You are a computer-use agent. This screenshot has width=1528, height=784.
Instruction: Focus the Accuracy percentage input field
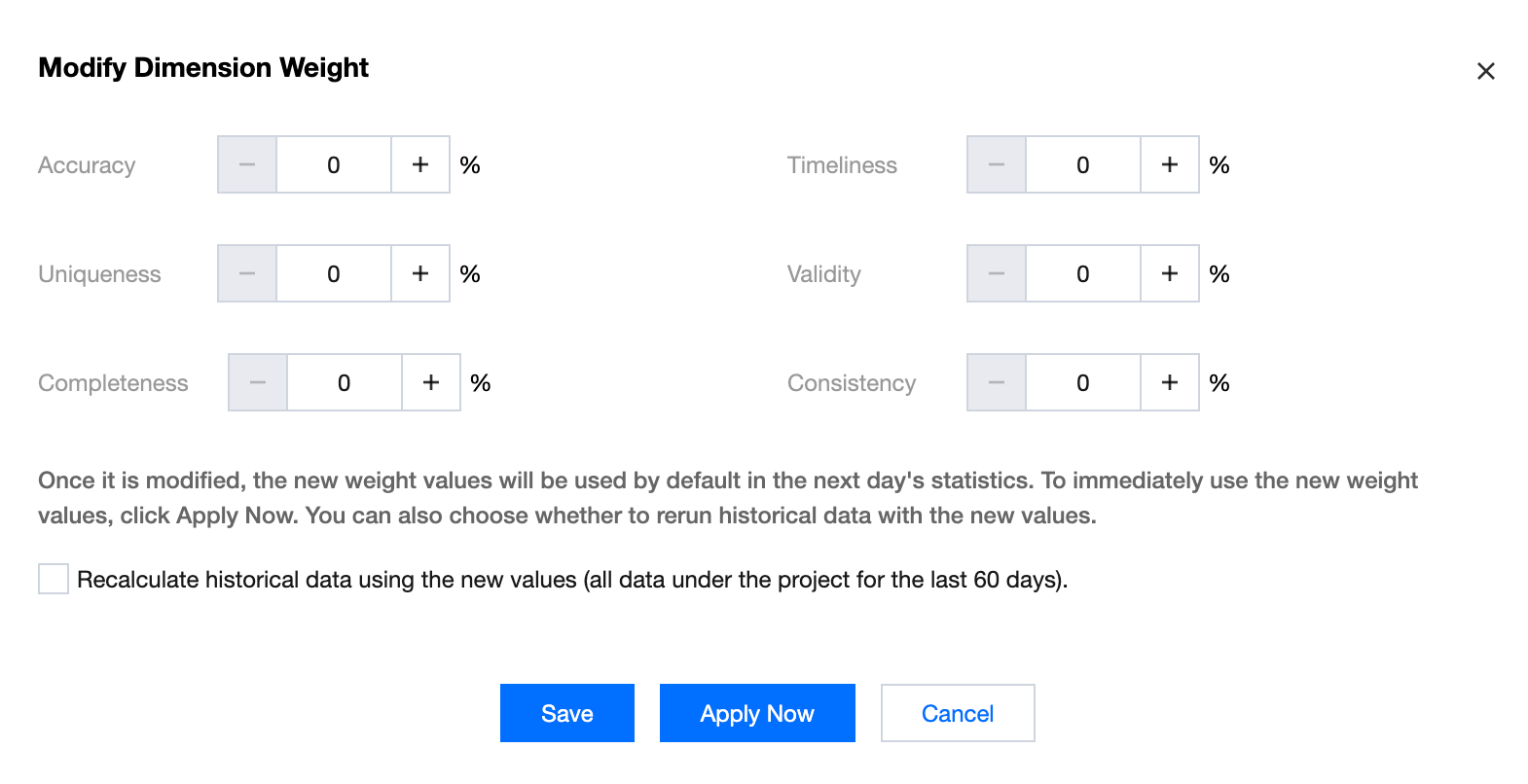334,165
